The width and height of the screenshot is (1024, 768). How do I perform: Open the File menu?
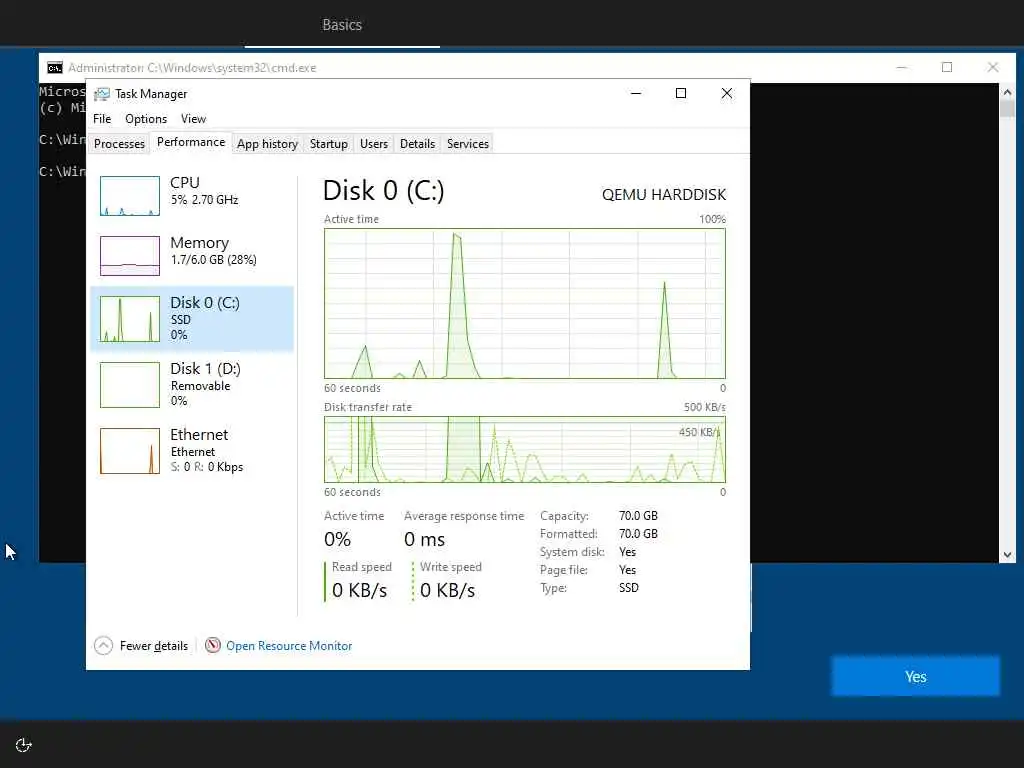[102, 119]
